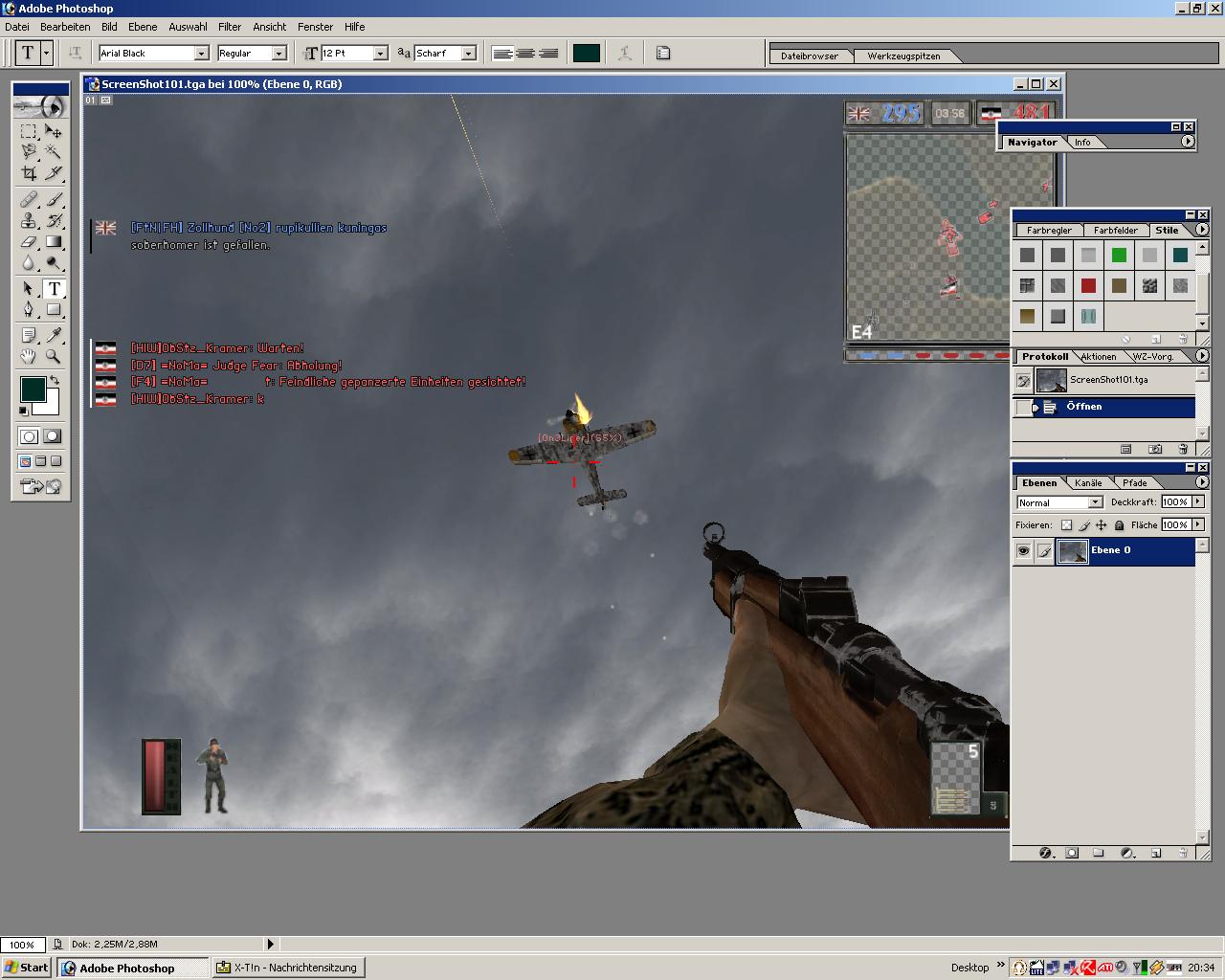Image resolution: width=1225 pixels, height=980 pixels.
Task: Switch to the Farbfelder tab
Action: pos(1116,231)
